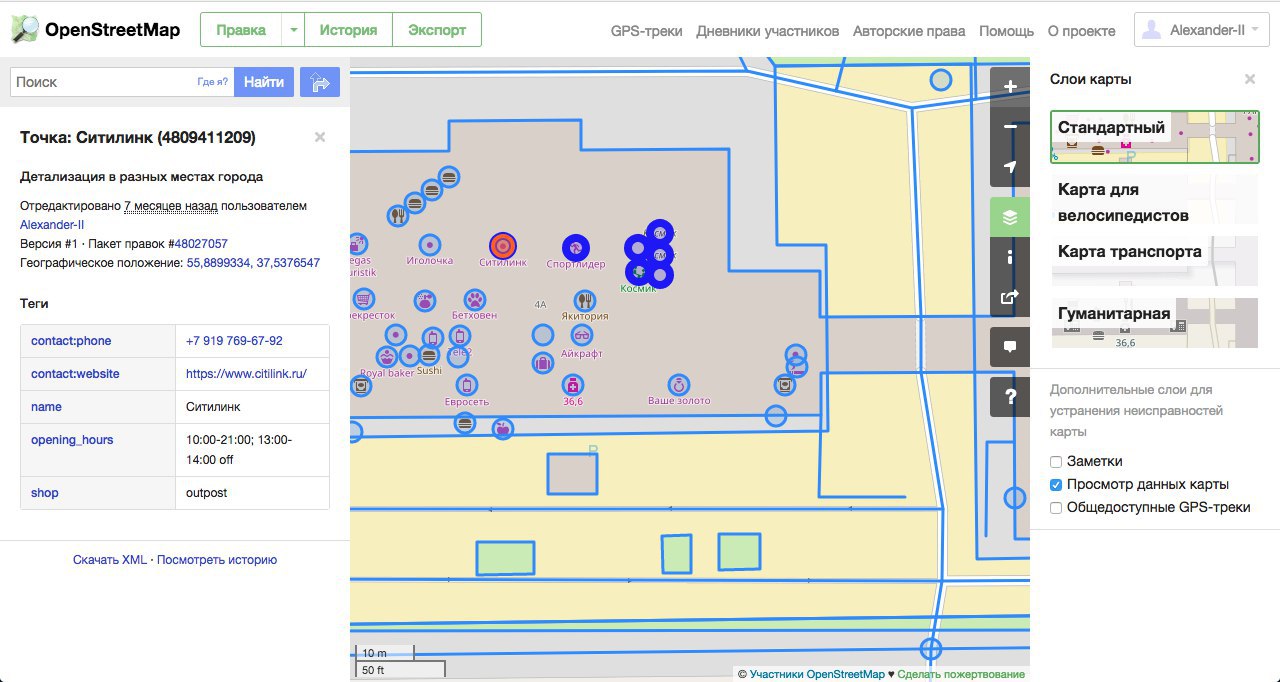
Task: Click the name tag key
Action: click(46, 407)
